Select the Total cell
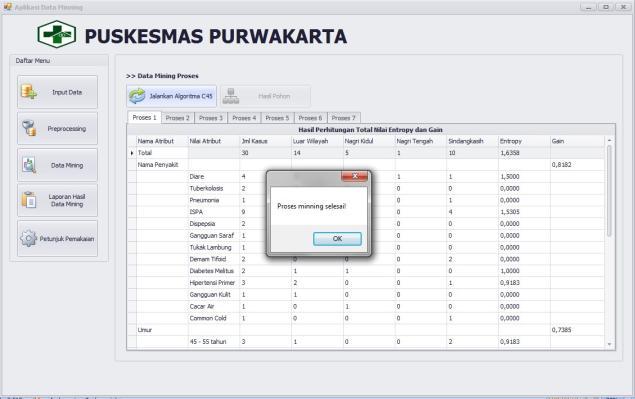Viewport: 635px width, 399px height. point(162,153)
